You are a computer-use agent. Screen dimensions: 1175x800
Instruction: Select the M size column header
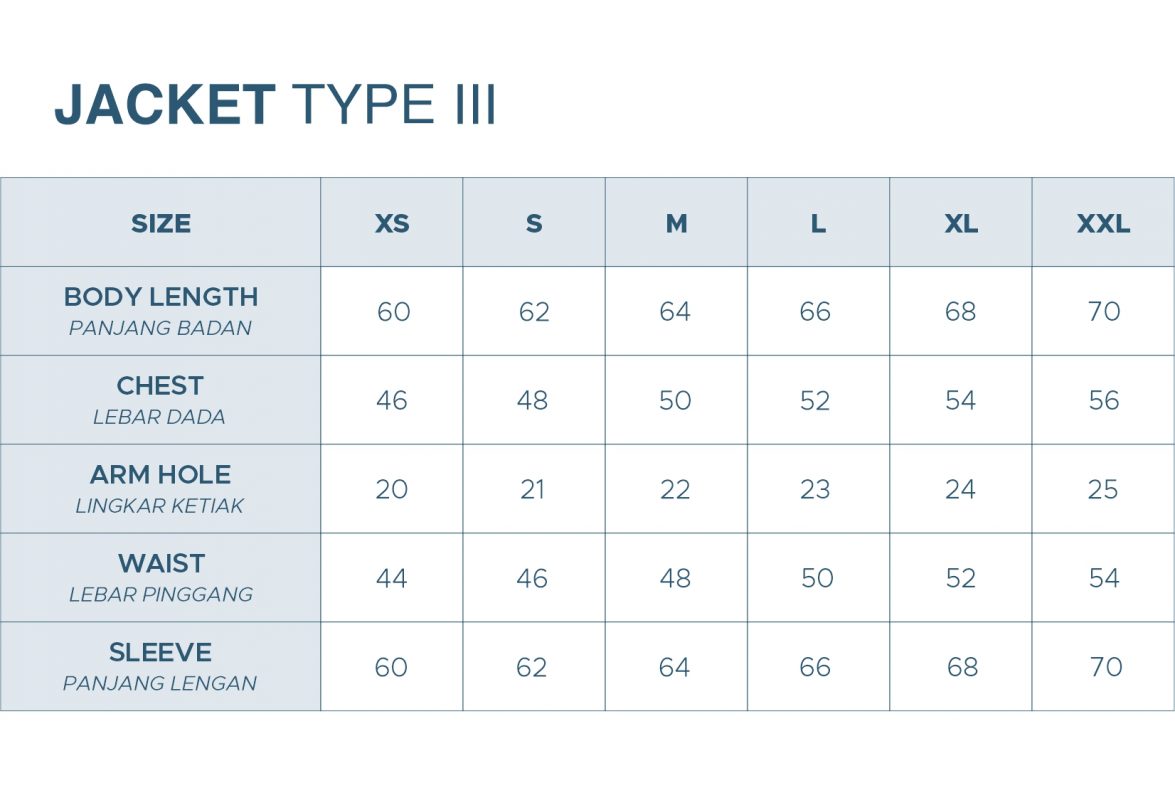(676, 223)
